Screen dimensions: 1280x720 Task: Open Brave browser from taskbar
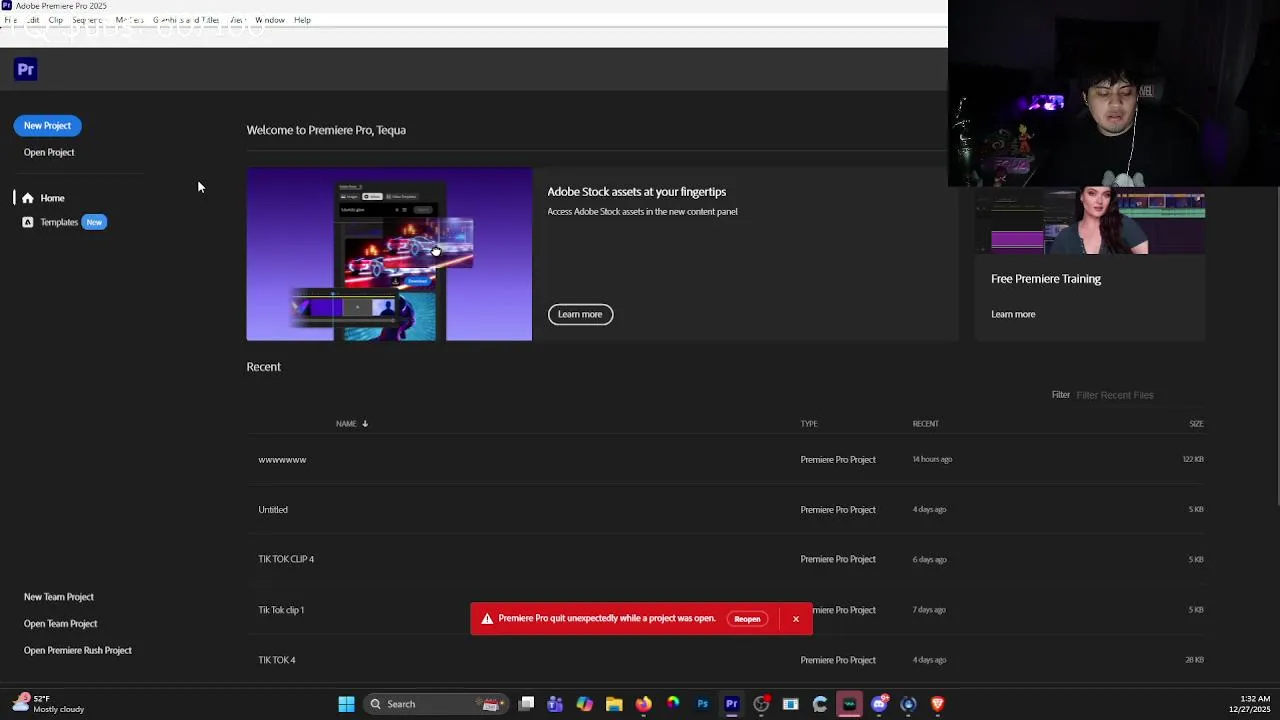(937, 704)
